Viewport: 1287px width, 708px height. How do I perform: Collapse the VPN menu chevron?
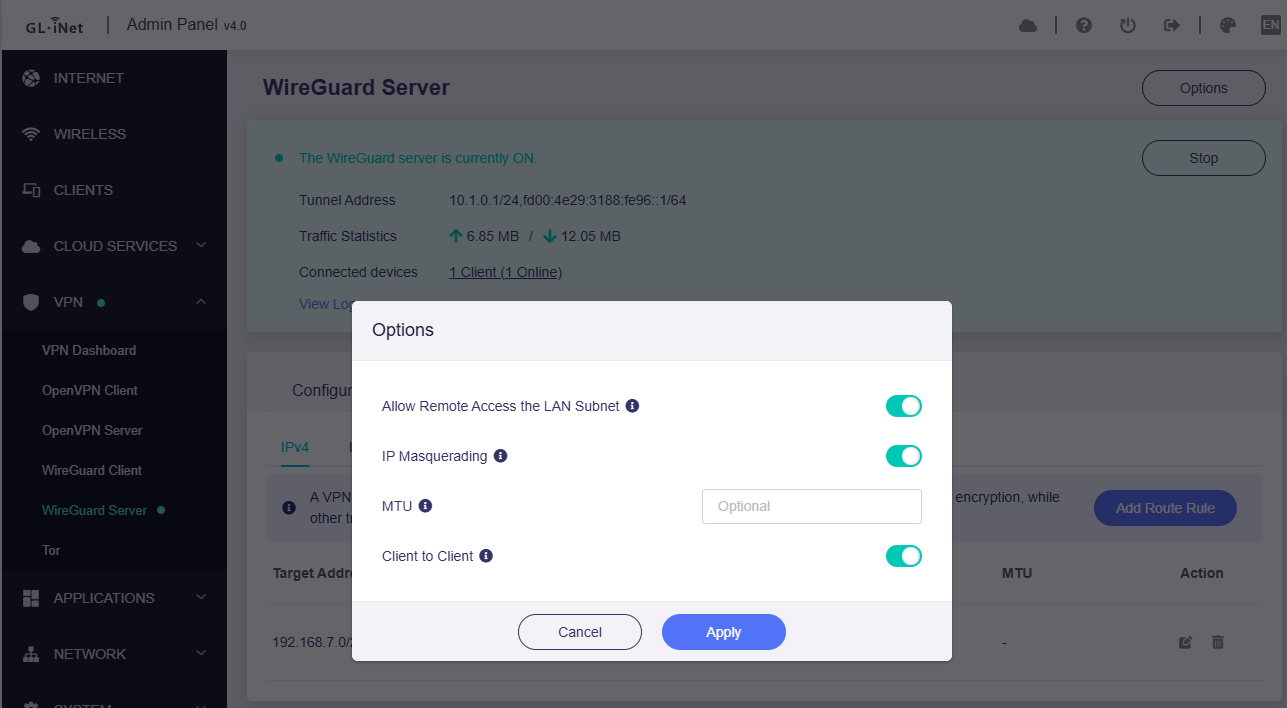click(201, 301)
